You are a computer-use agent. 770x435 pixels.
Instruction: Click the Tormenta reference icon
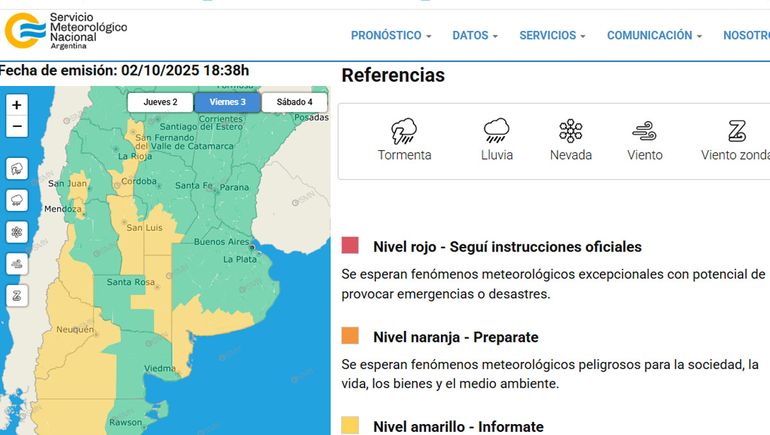(x=404, y=131)
